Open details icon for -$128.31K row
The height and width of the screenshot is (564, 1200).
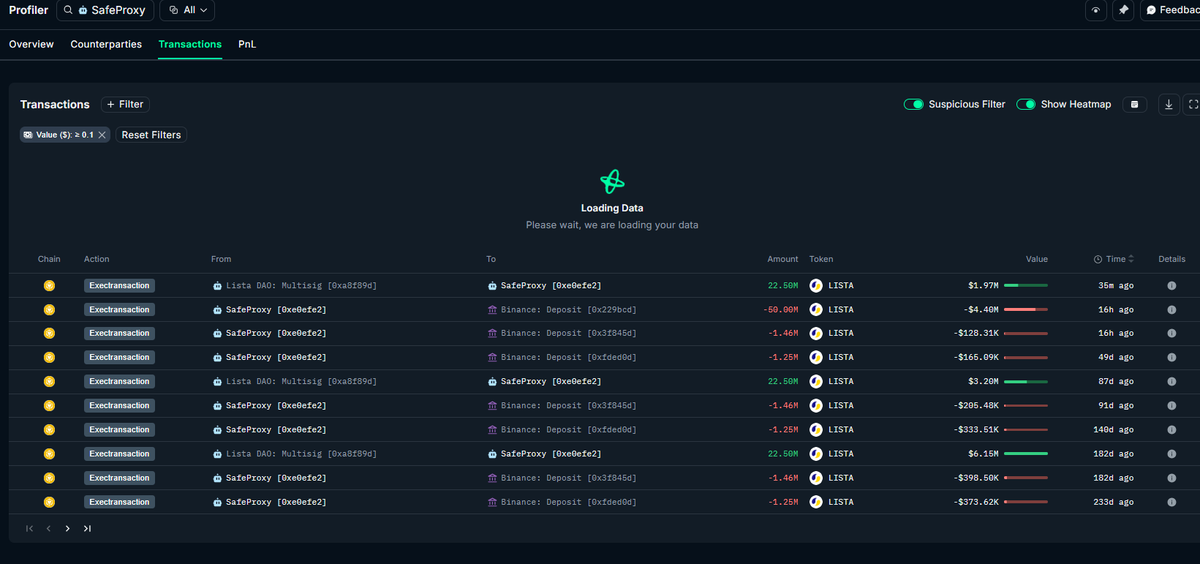[1171, 334]
